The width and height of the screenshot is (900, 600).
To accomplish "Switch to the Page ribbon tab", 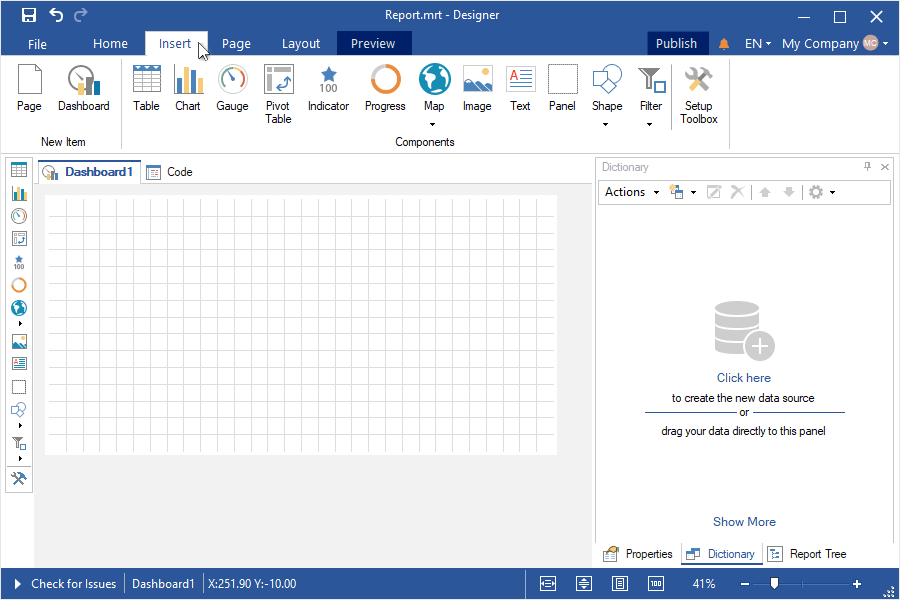I will [x=236, y=44].
